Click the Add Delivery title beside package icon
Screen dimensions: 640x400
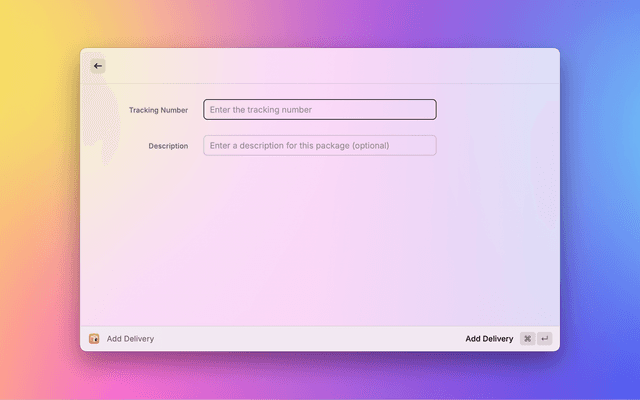(130, 339)
